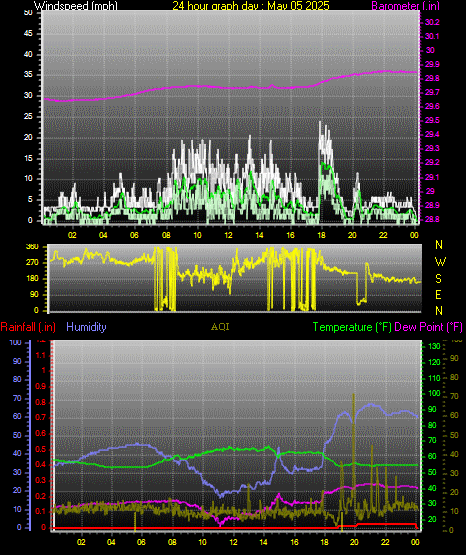Click the "Windspeed (mph)" chart title
This screenshot has height=555, width=466.
click(x=76, y=6)
